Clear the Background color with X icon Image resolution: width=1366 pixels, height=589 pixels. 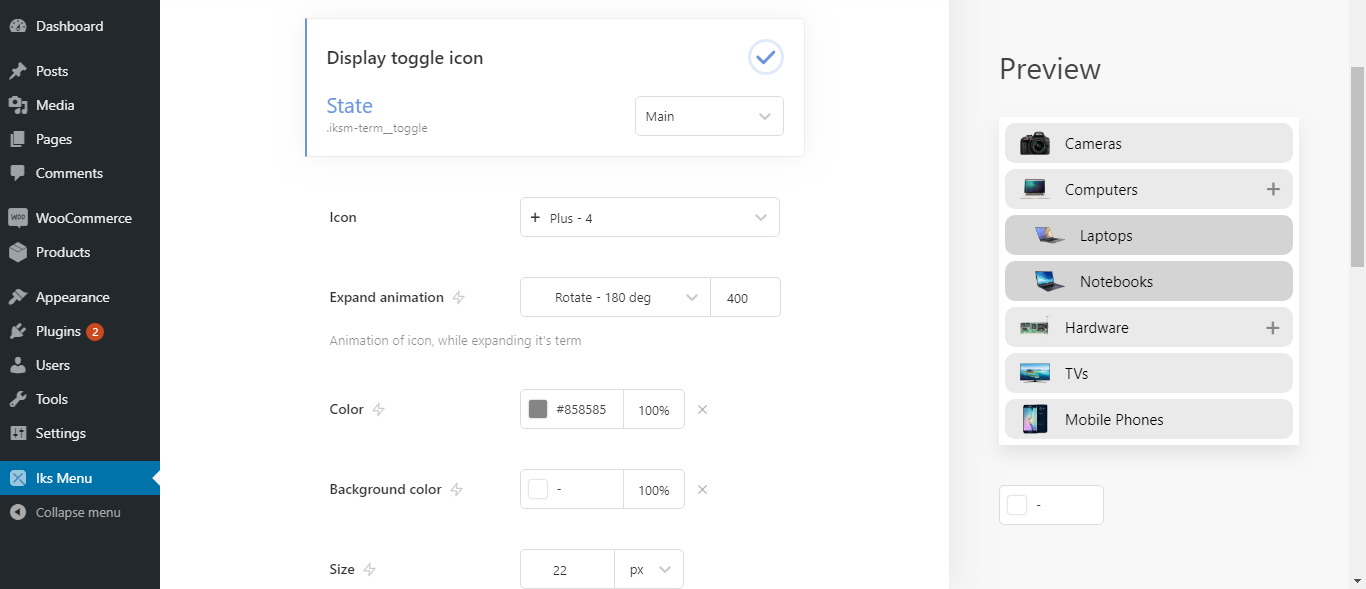pyautogui.click(x=702, y=489)
